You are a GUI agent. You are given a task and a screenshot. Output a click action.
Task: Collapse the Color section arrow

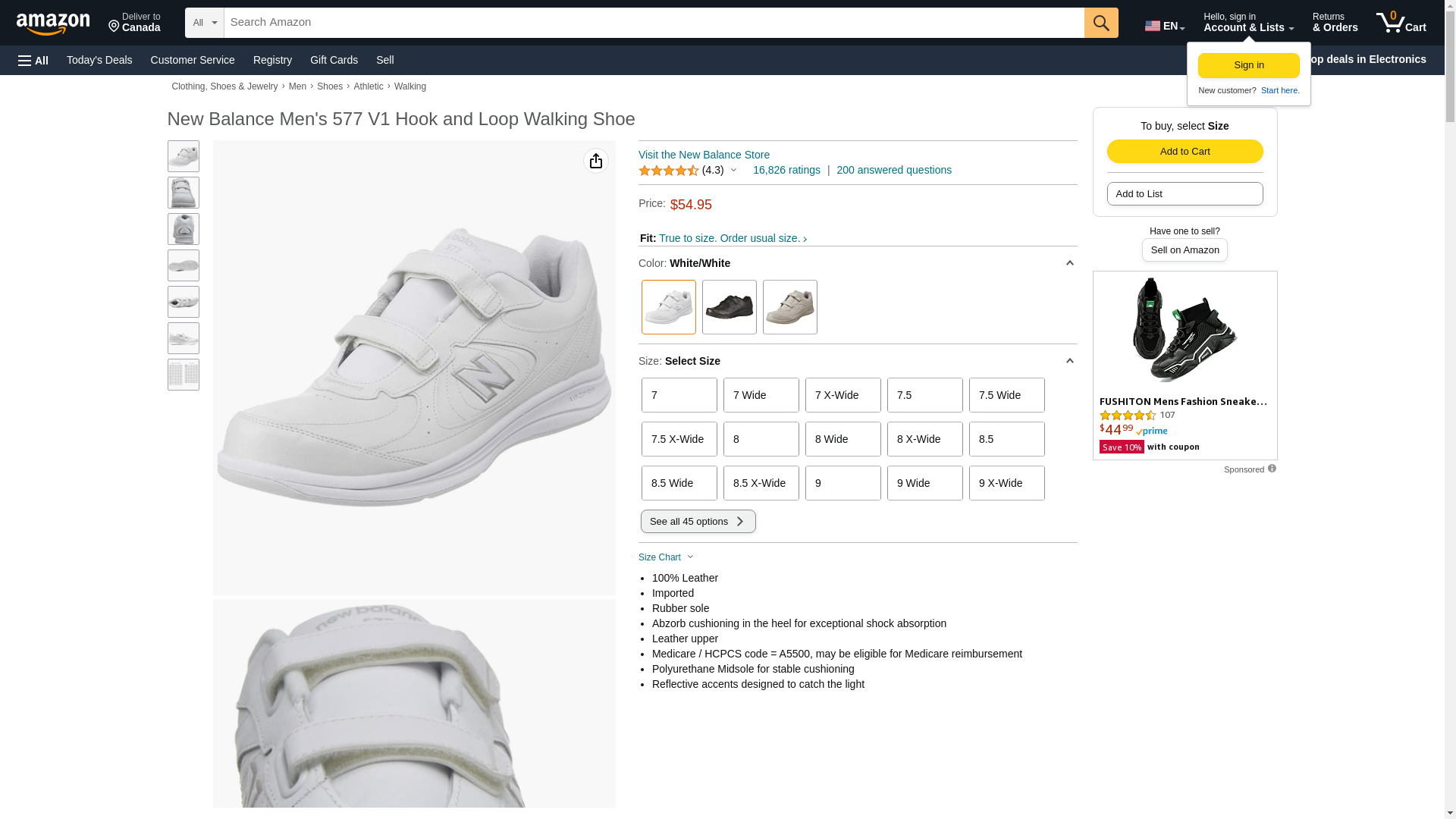pyautogui.click(x=1069, y=263)
